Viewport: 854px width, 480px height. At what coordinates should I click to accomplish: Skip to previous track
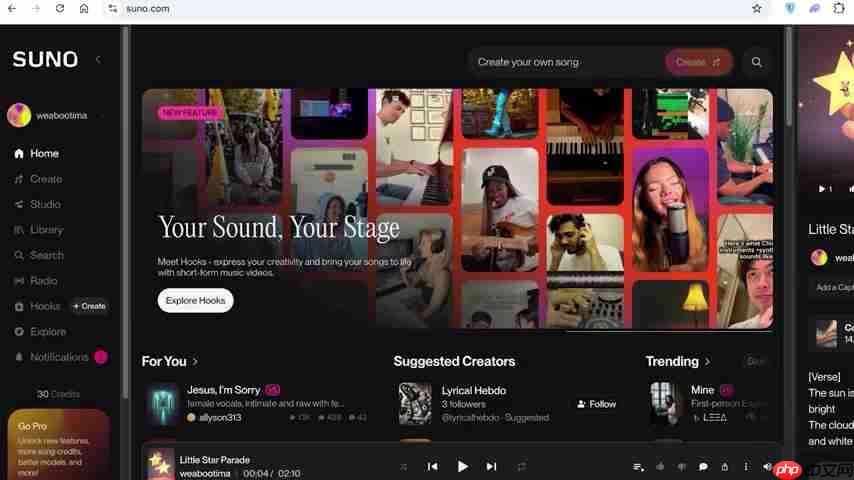(x=432, y=466)
